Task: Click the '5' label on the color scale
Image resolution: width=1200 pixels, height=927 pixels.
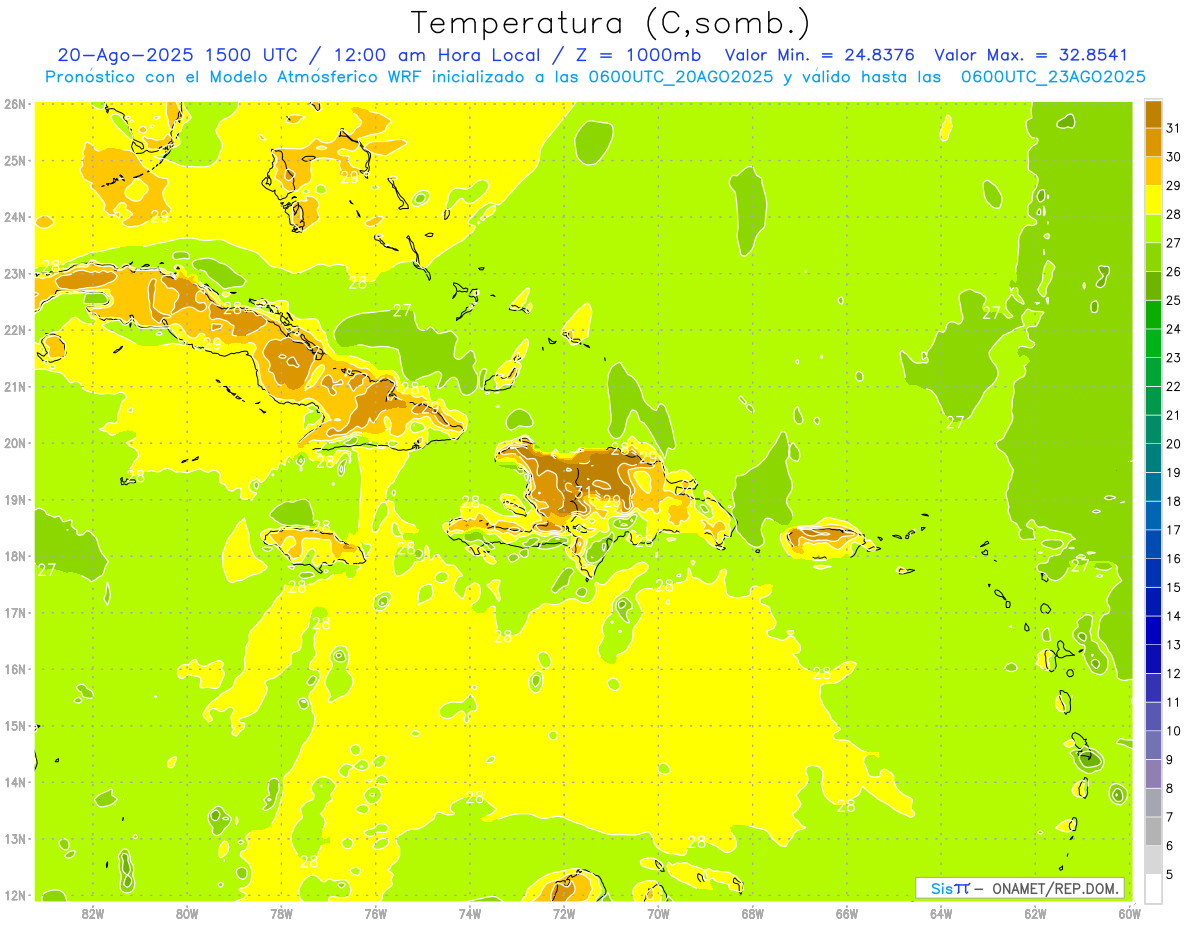Action: click(1170, 875)
